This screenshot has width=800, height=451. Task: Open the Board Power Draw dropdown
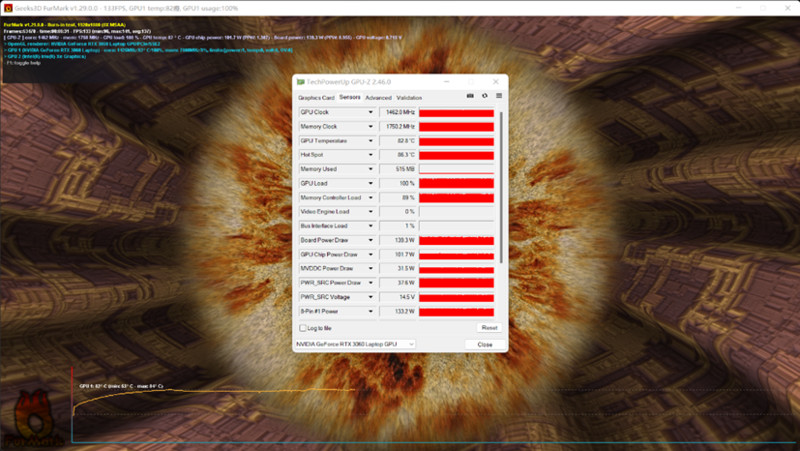[x=370, y=240]
